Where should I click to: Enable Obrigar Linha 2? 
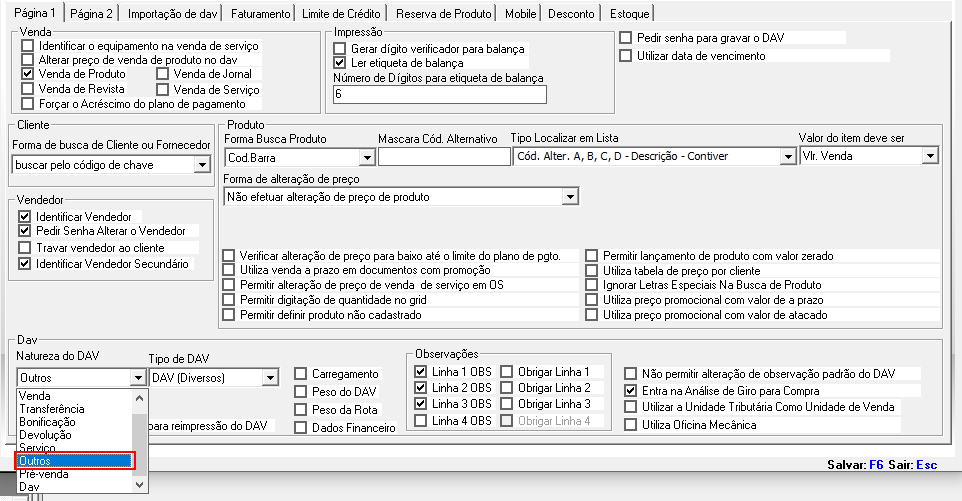coord(507,388)
